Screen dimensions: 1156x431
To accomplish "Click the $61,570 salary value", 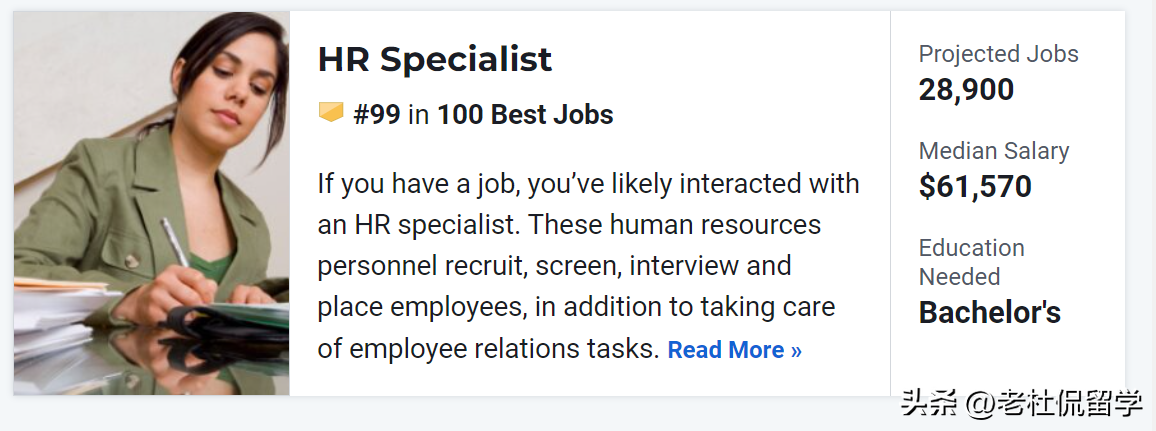I will 975,186.
